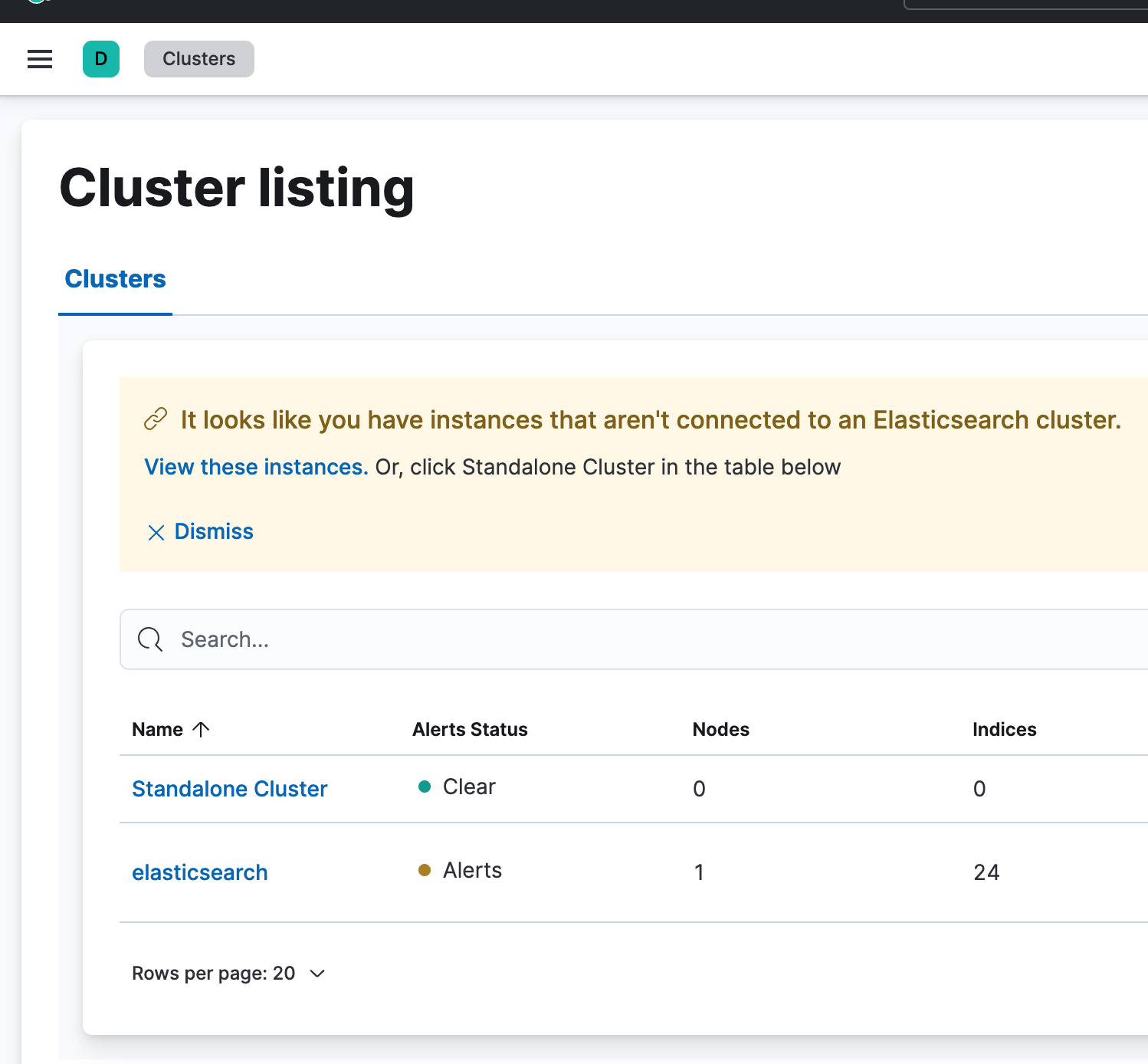Click the Clusters breadcrumb chip
Viewport: 1148px width, 1064px height.
click(198, 59)
